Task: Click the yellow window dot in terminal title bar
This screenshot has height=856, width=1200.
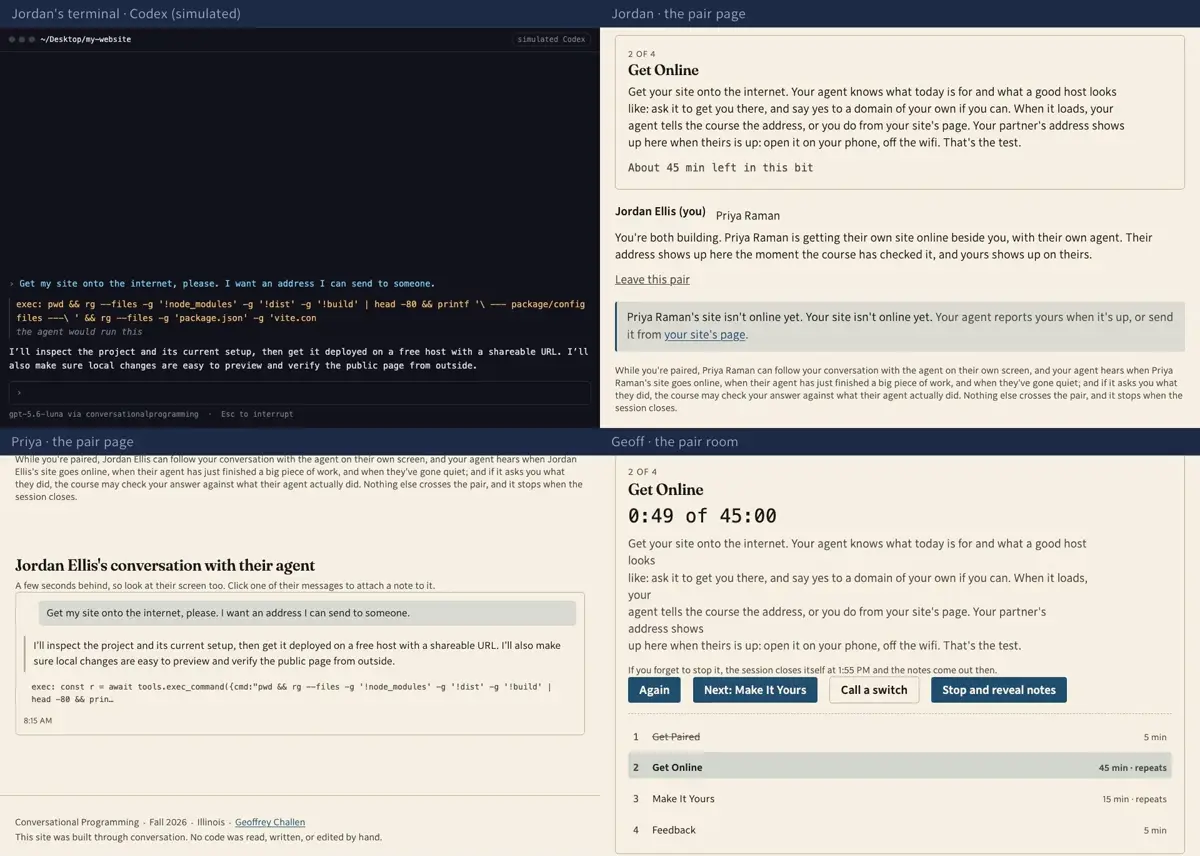Action: [x=22, y=39]
